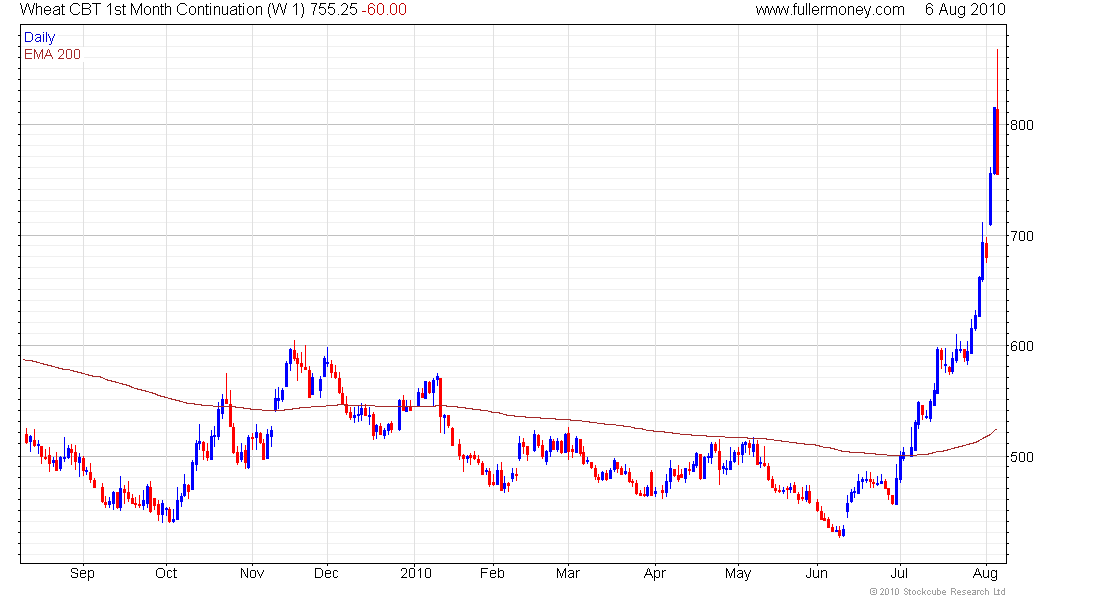This screenshot has height=600, width=1100.
Task: Click the 'Mar' month label on time axis
Action: tap(568, 573)
